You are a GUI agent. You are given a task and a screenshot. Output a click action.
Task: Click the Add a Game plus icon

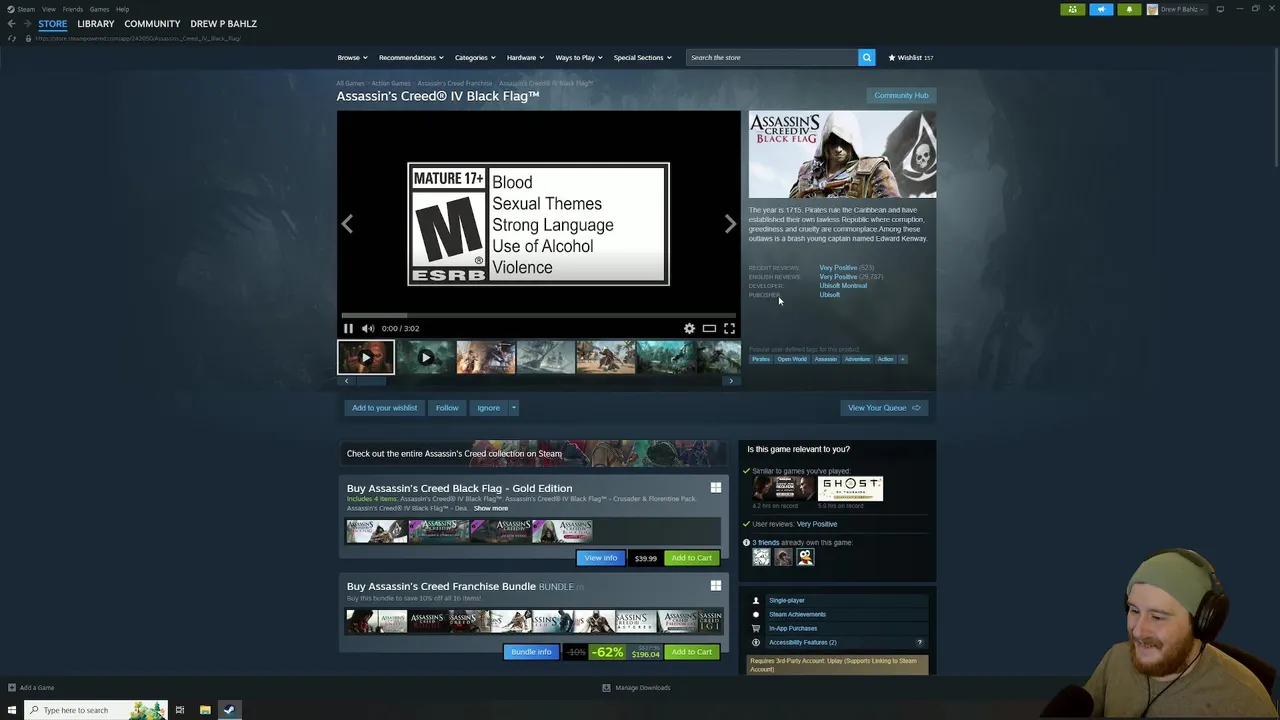tap(12, 687)
